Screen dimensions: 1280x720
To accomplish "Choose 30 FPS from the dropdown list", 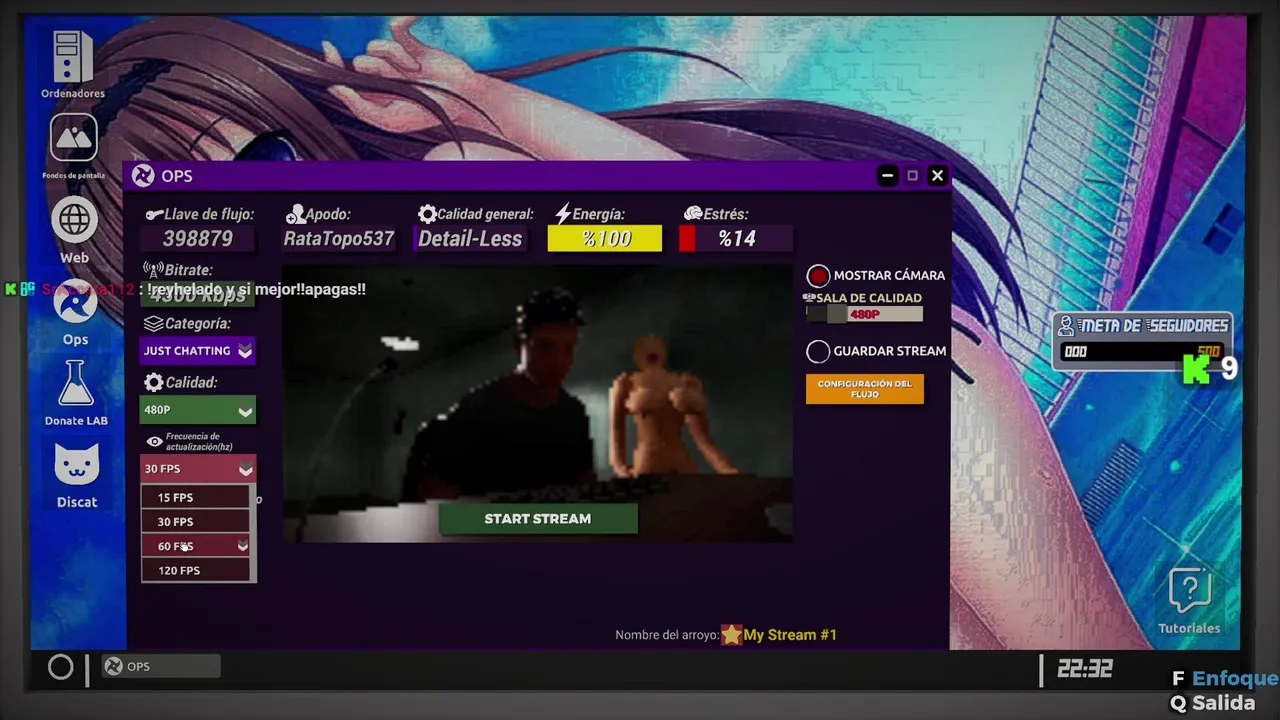I will (x=196, y=522).
